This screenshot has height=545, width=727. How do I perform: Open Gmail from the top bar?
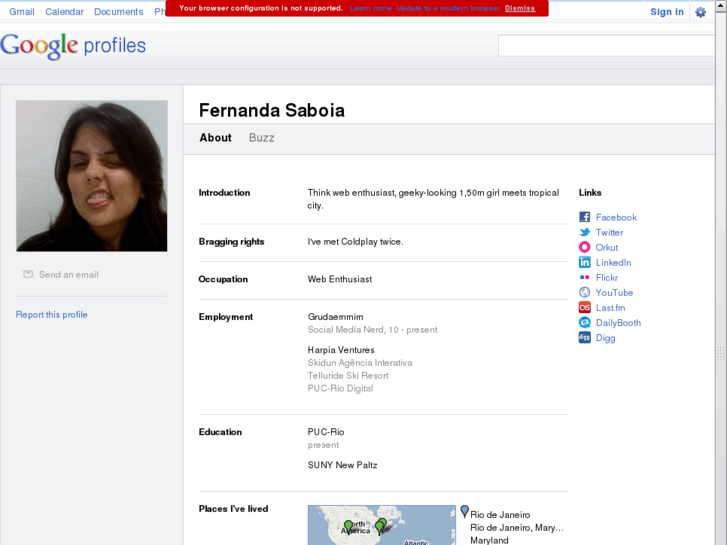[x=22, y=12]
